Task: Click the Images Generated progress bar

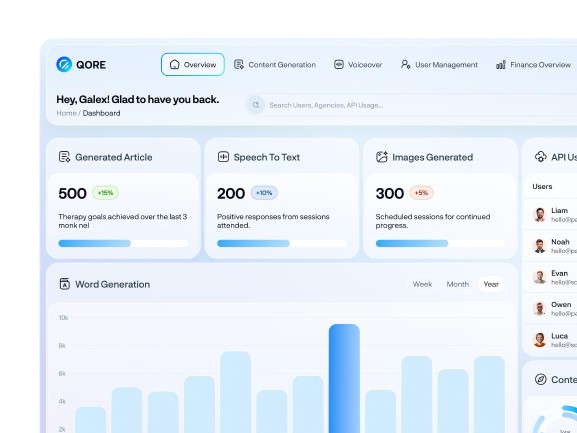Action: [x=440, y=243]
